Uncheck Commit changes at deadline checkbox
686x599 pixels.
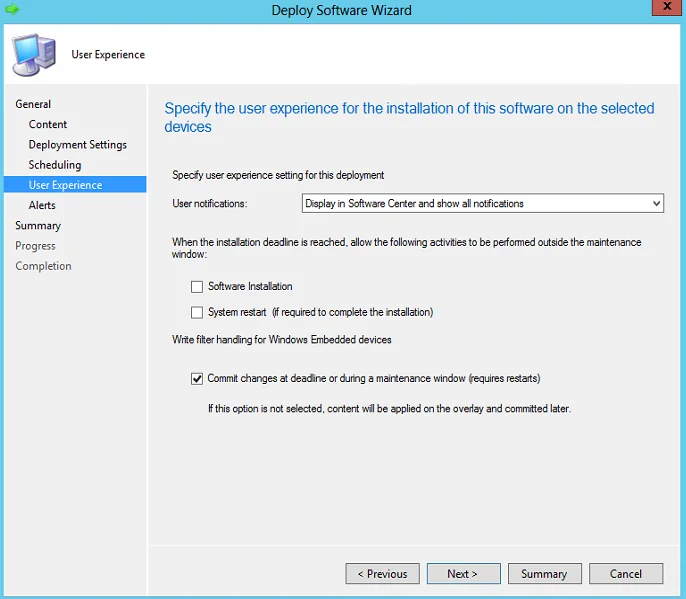point(197,378)
